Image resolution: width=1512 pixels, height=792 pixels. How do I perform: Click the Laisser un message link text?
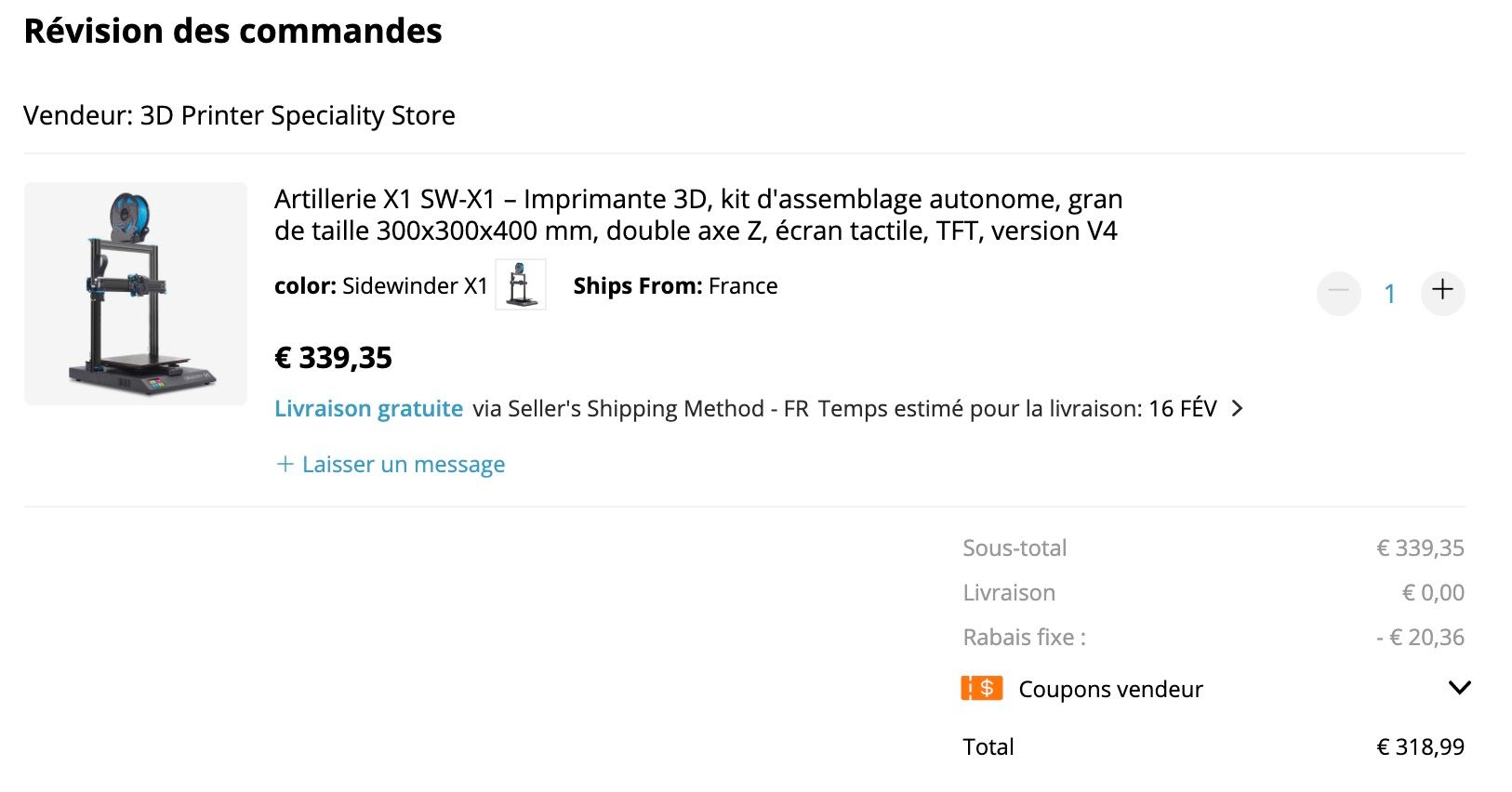pyautogui.click(x=404, y=464)
